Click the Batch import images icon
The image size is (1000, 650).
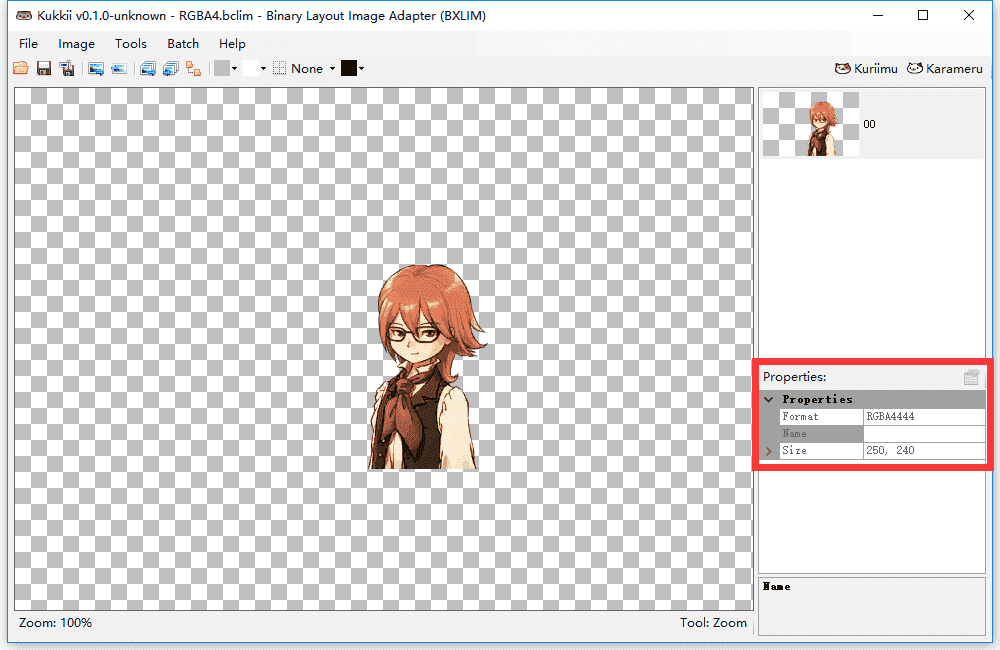coord(171,68)
